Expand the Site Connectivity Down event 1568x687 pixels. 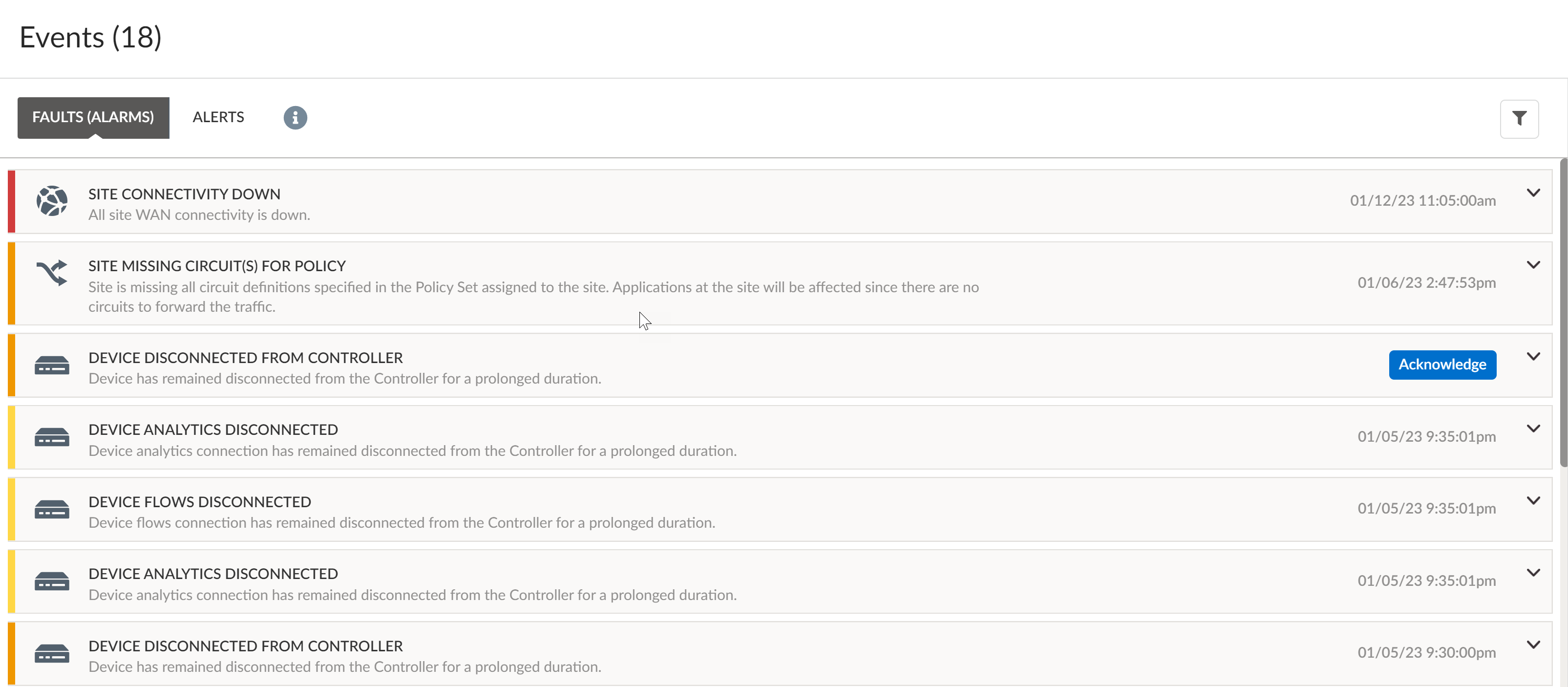click(1533, 193)
